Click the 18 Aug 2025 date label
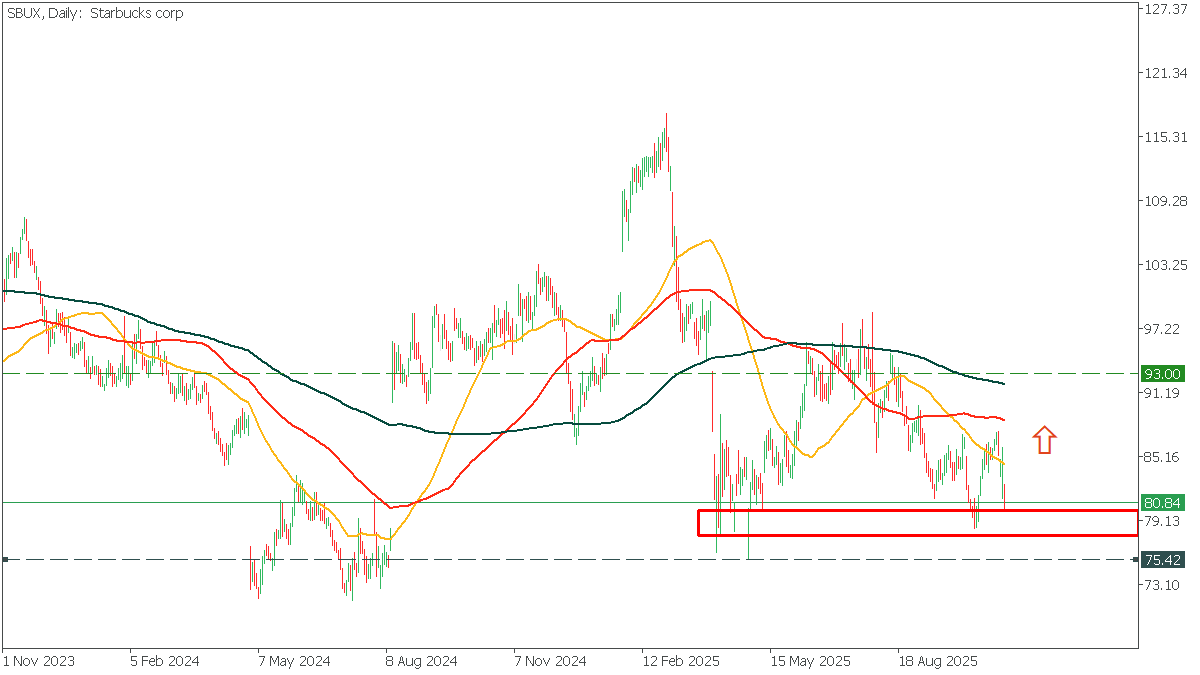 pyautogui.click(x=935, y=661)
